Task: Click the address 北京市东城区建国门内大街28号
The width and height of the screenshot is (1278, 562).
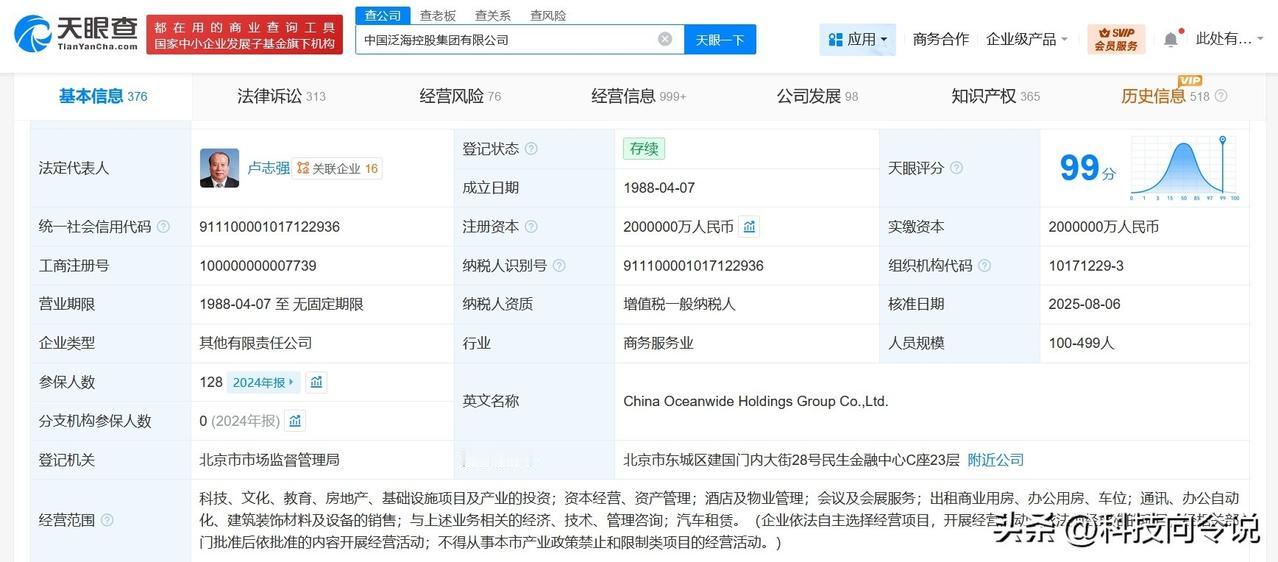Action: pos(791,460)
